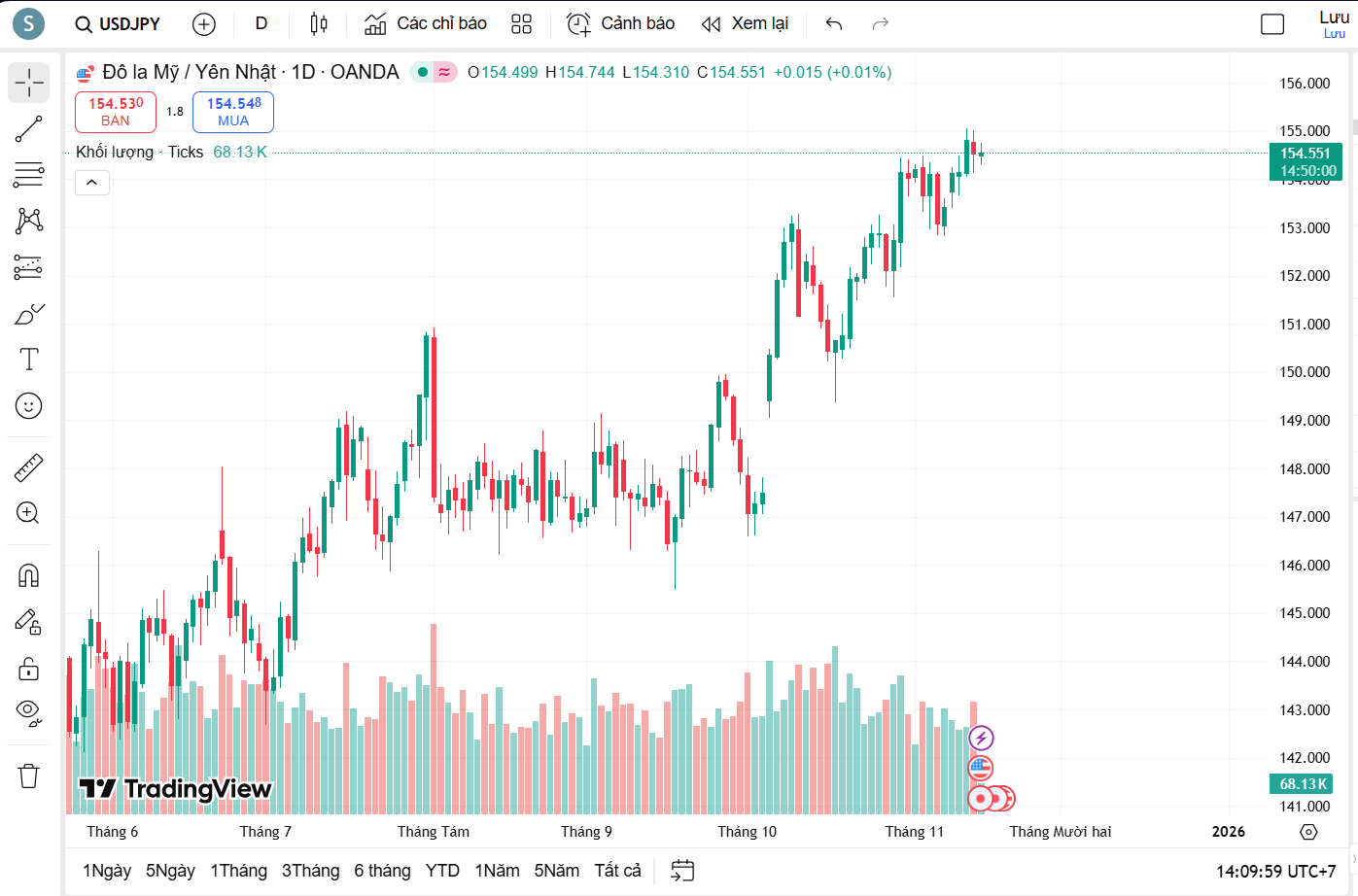Select the crosshair cursor tool
Screen dimensions: 1358x896
click(28, 83)
